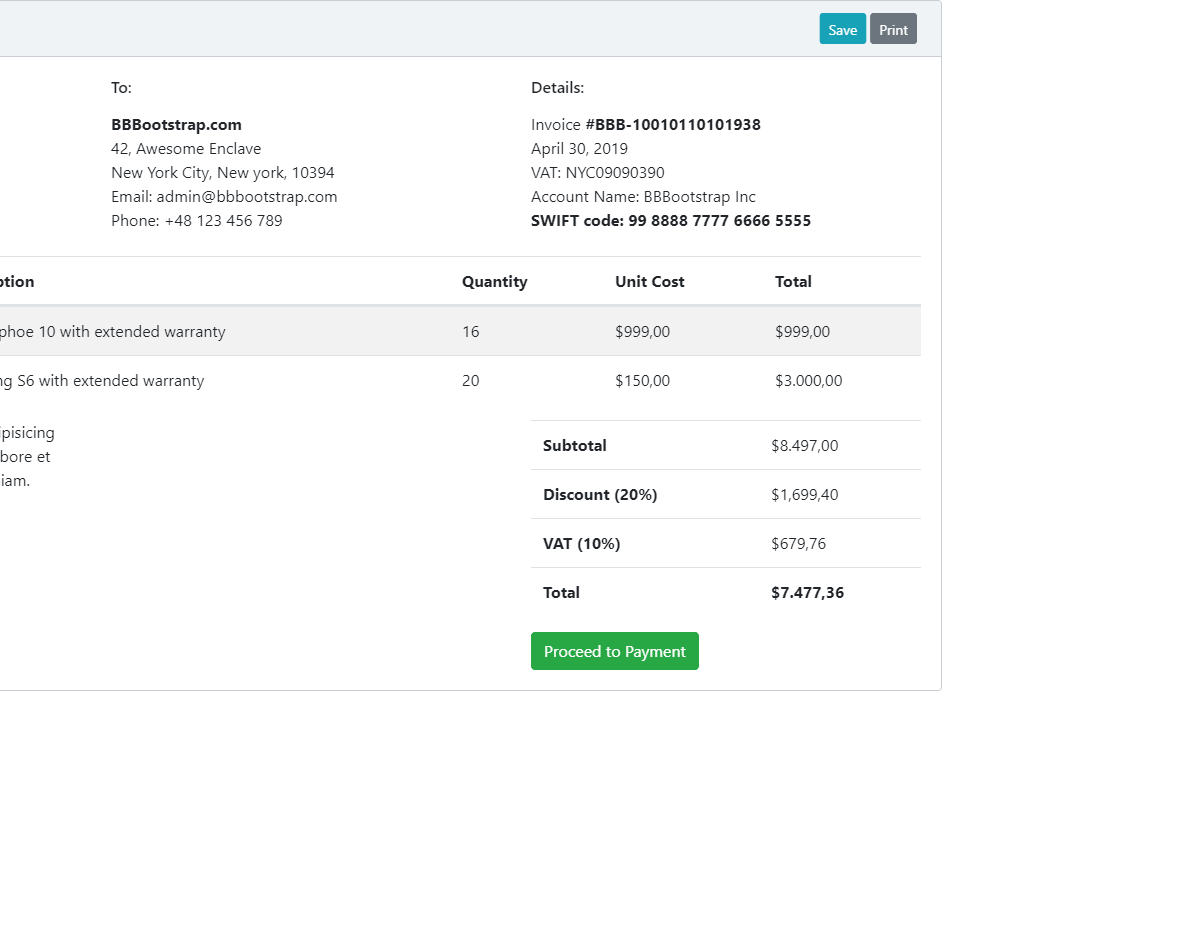Select the SWIFT code line
This screenshot has width=1200, height=952.
coord(671,221)
